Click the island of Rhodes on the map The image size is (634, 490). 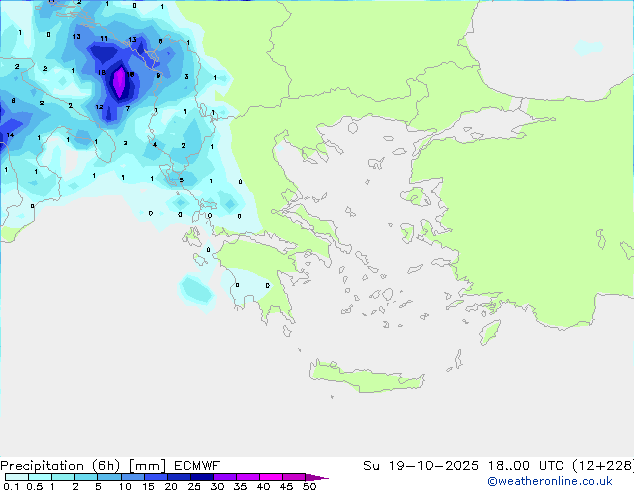(x=490, y=332)
